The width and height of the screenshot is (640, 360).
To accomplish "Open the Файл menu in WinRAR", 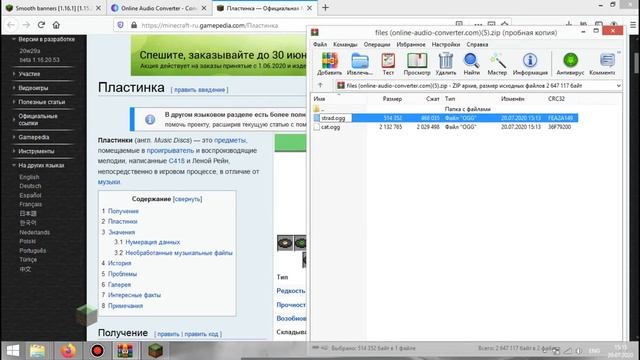I will [x=320, y=44].
